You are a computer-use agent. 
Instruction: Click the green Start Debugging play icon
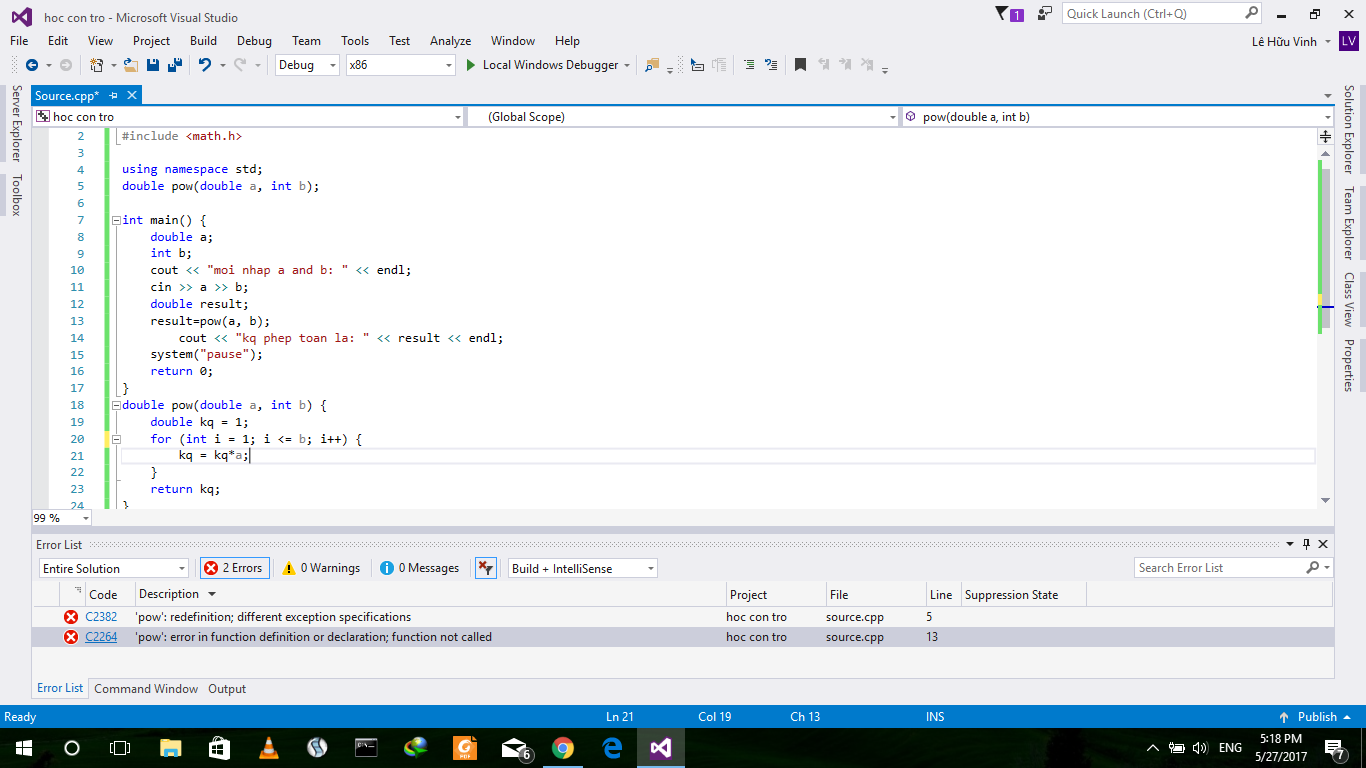click(x=471, y=65)
